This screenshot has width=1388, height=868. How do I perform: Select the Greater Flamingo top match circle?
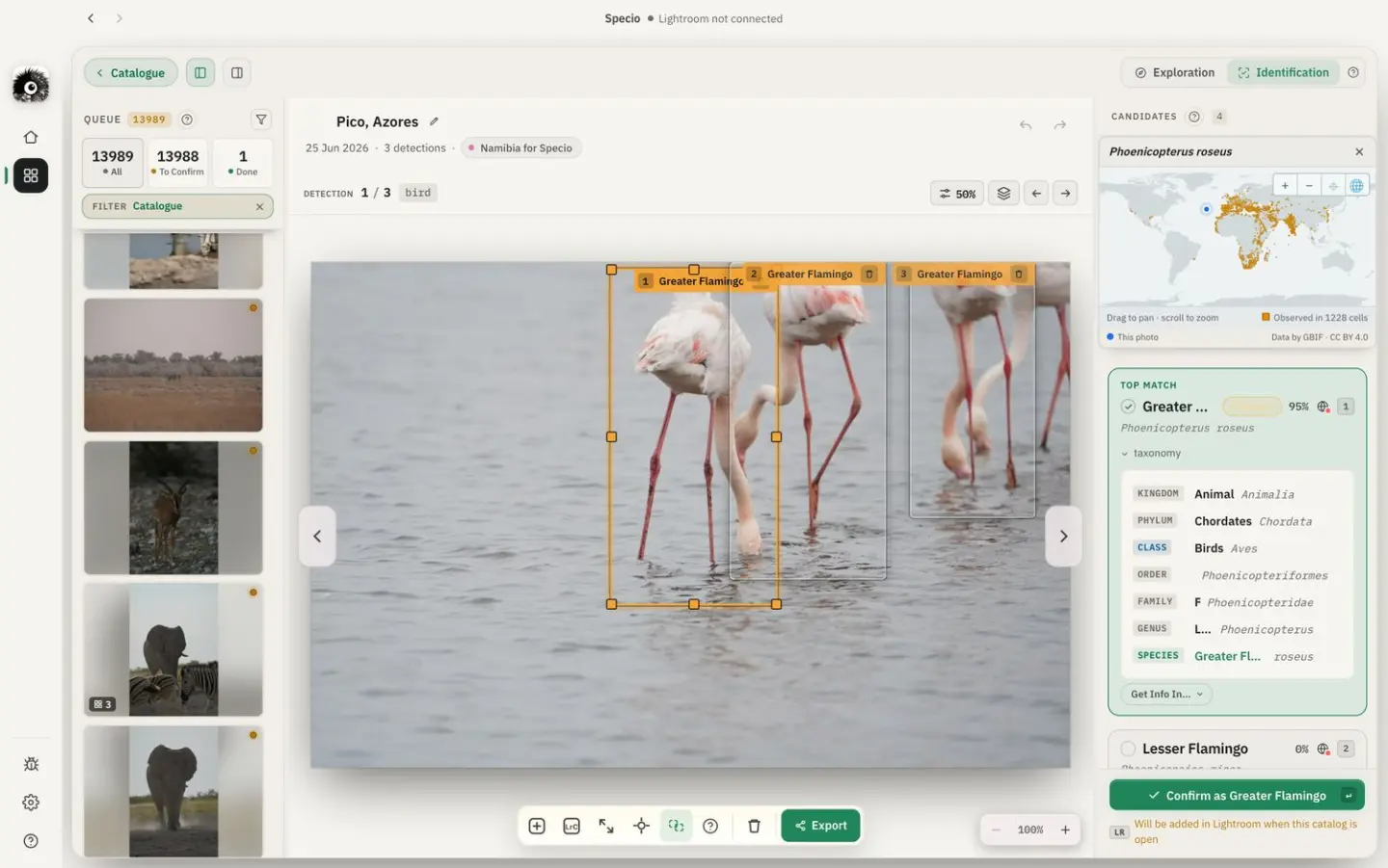[x=1128, y=407]
